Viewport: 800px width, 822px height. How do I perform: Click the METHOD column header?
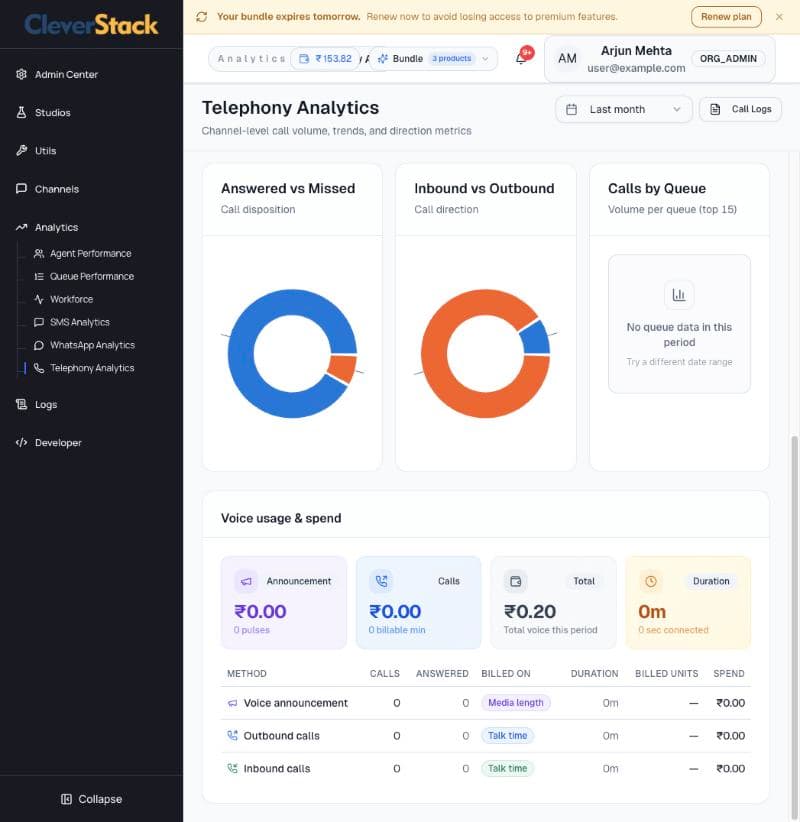(247, 674)
